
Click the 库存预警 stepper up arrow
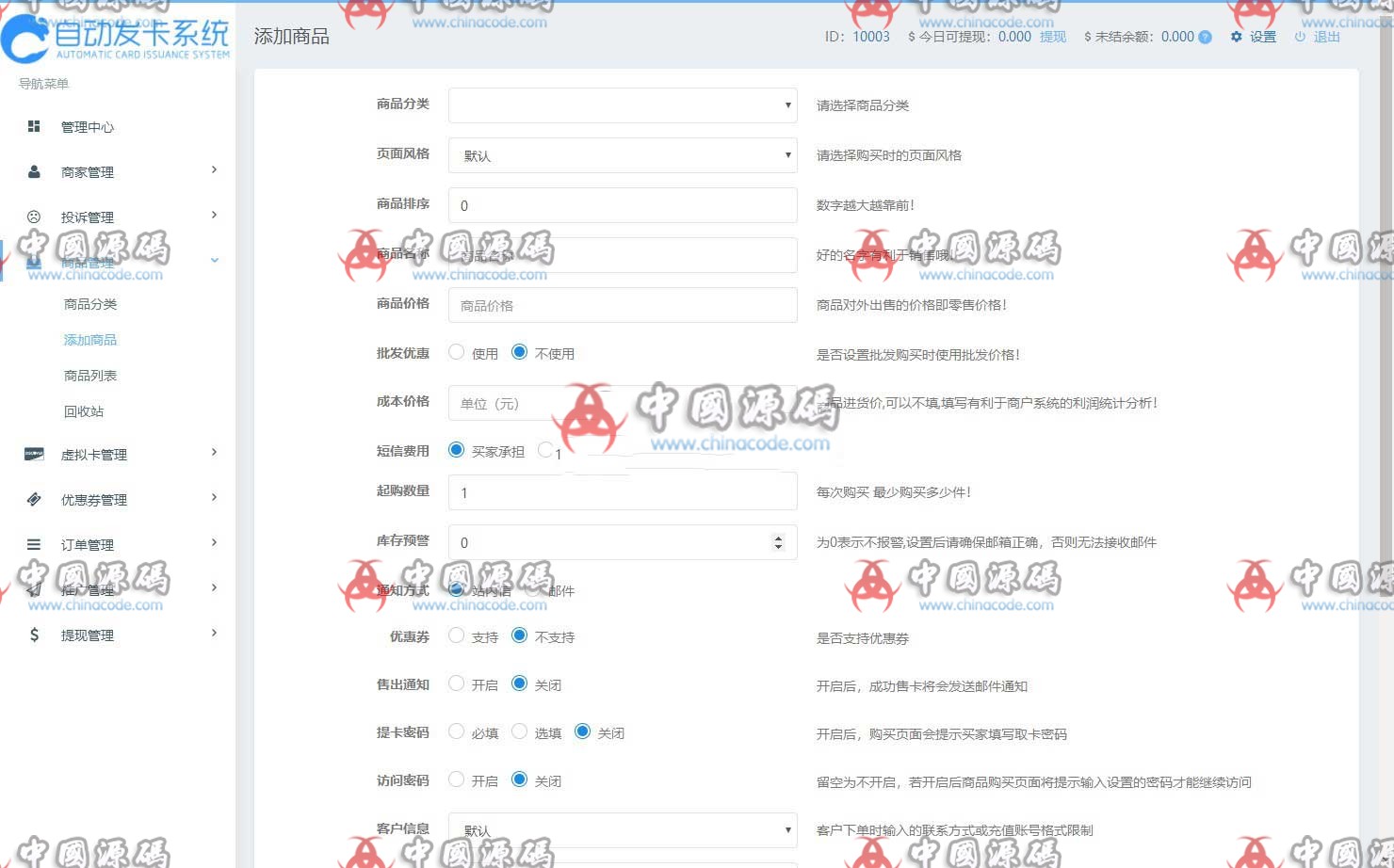(x=777, y=538)
